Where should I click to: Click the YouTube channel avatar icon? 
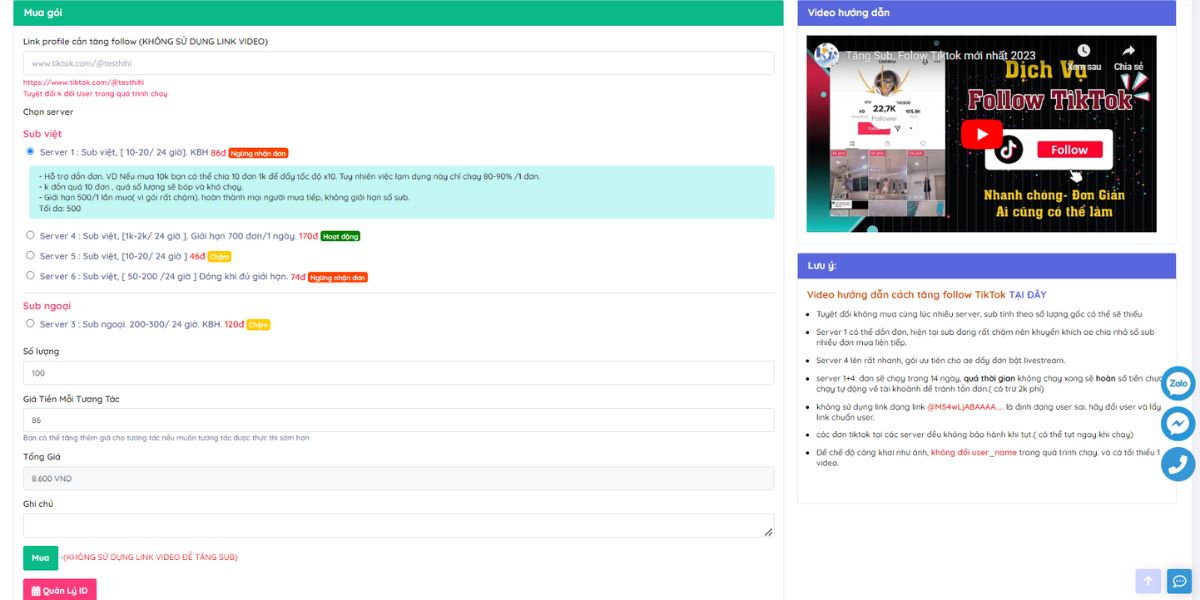click(826, 56)
